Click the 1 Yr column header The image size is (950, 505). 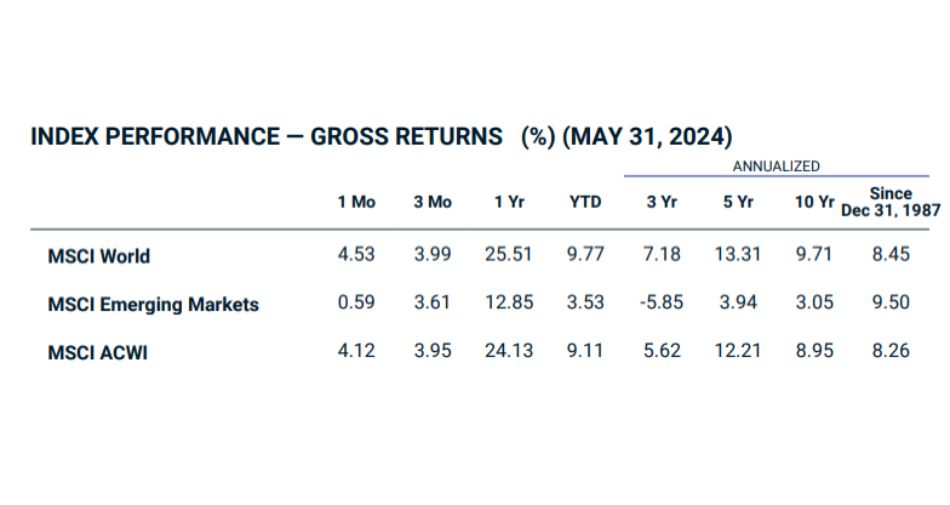(509, 202)
